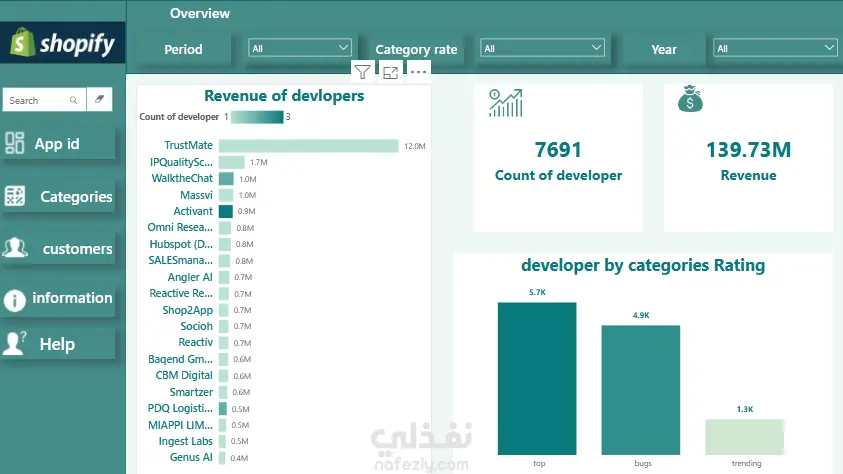
Task: Go to the App id page
Action: [x=58, y=144]
